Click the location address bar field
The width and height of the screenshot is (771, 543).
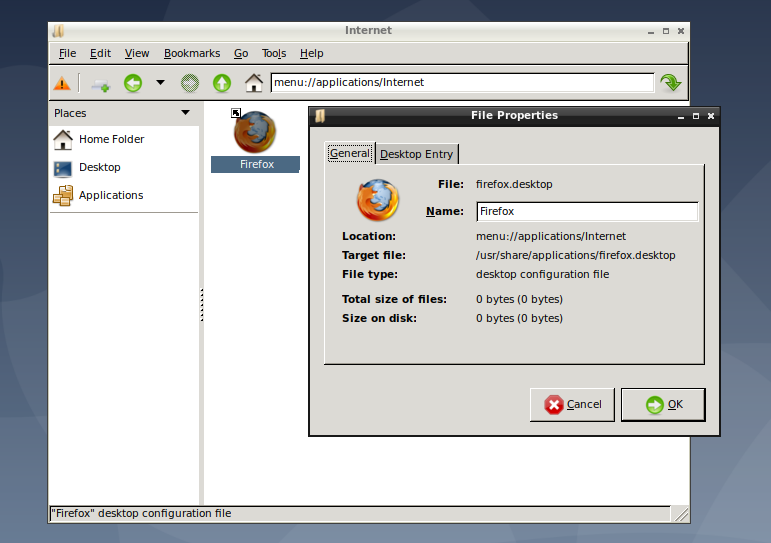(x=461, y=83)
